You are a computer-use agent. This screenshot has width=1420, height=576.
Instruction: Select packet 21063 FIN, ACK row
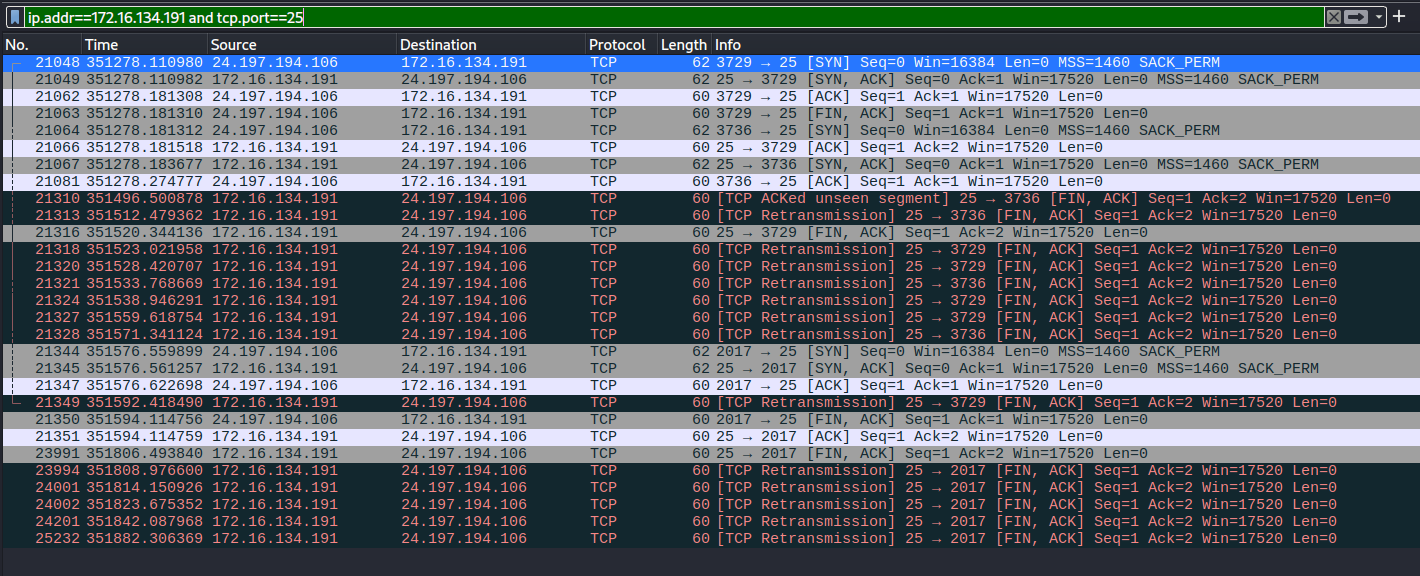tap(710, 113)
